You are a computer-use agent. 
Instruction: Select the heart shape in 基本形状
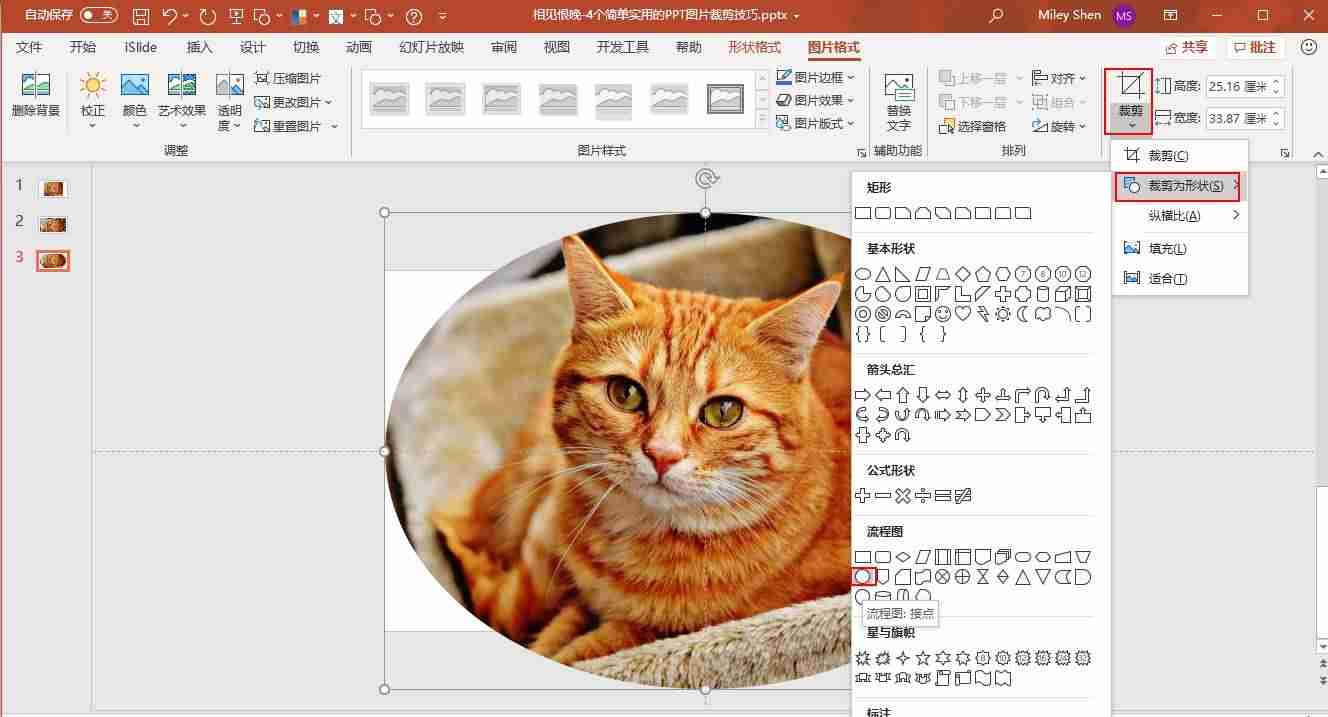pos(963,314)
